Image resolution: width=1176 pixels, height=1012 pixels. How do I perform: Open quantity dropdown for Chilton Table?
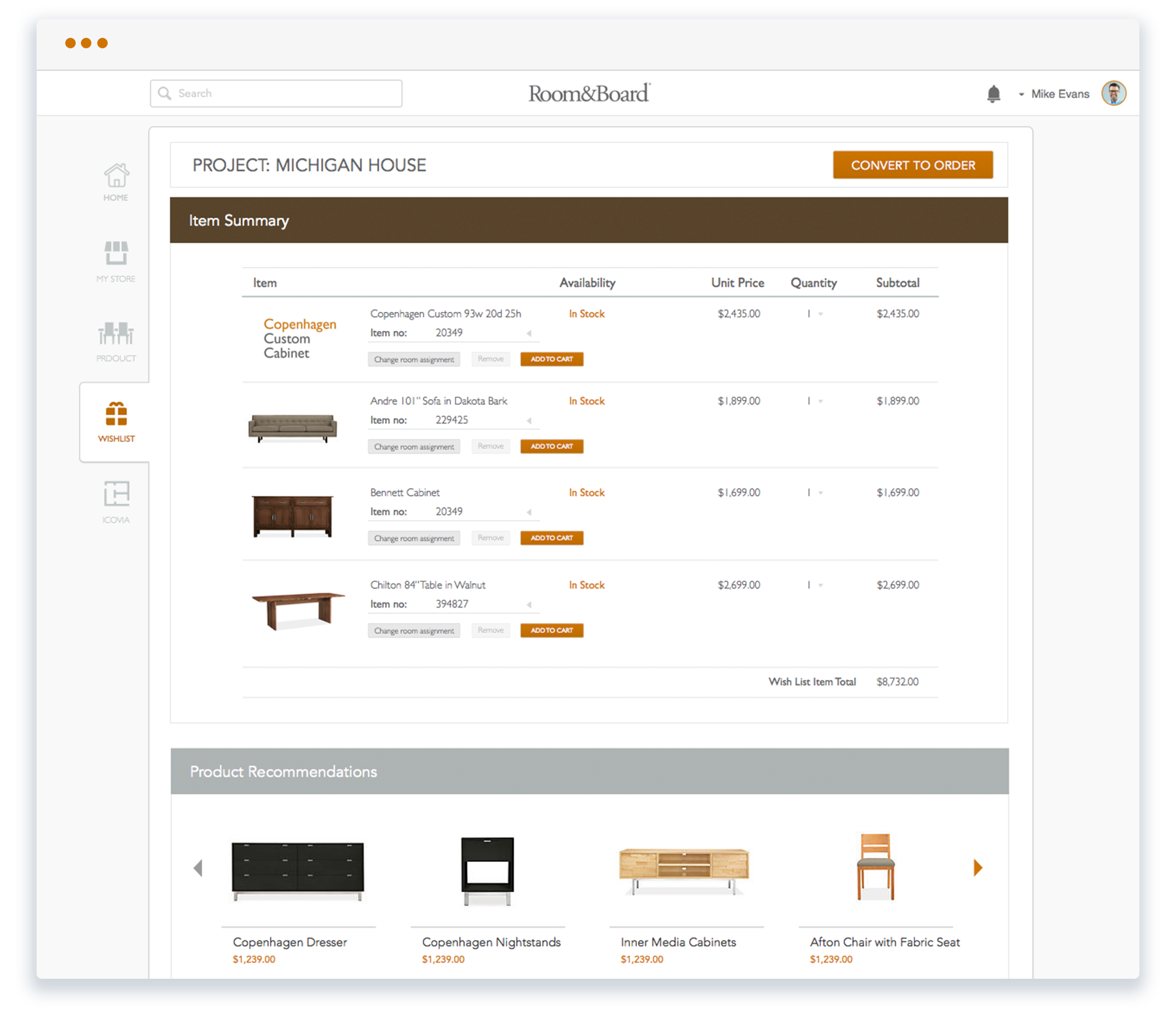point(820,586)
